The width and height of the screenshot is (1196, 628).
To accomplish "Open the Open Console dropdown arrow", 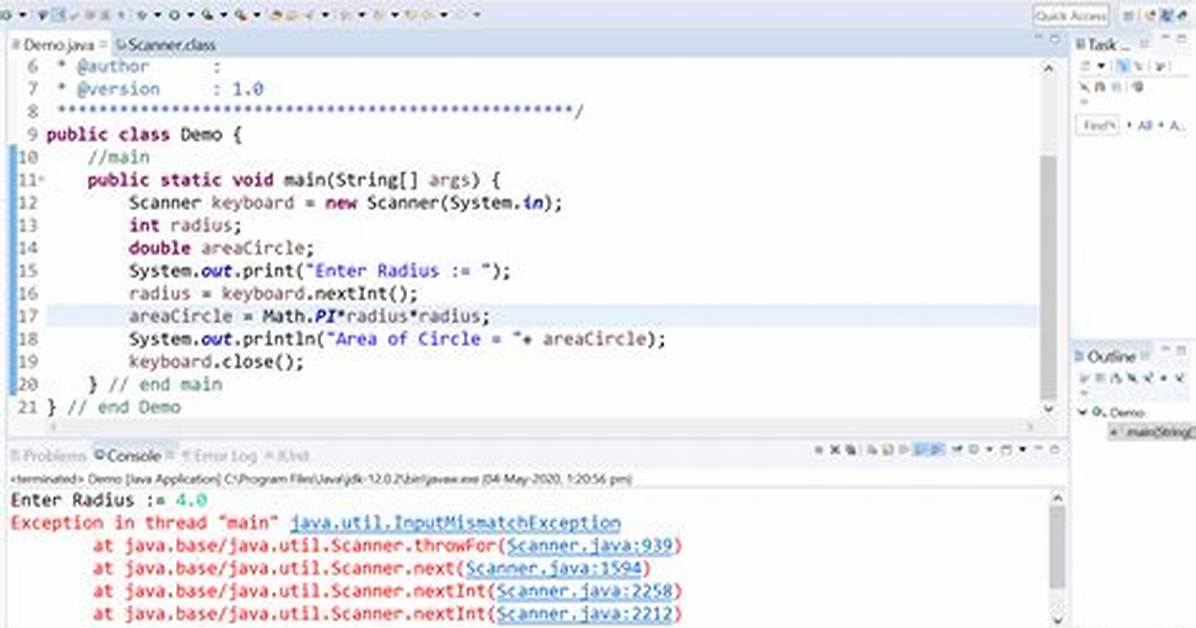I will pos(1022,449).
